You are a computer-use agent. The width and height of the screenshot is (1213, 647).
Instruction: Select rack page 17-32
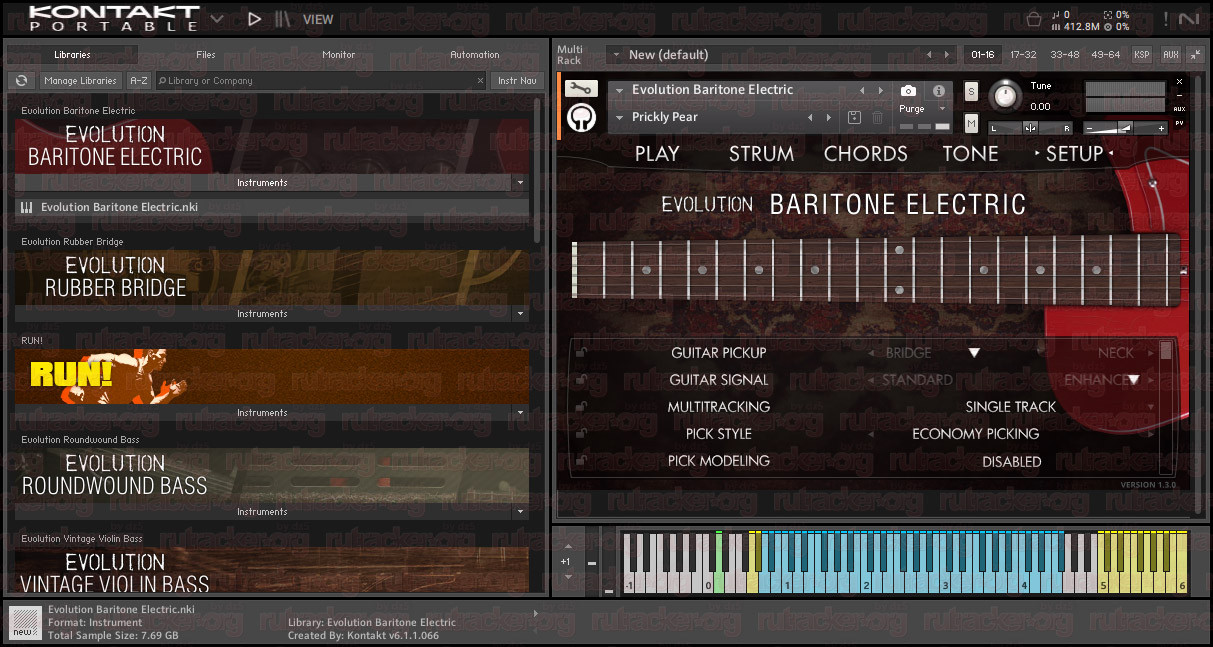point(1023,55)
